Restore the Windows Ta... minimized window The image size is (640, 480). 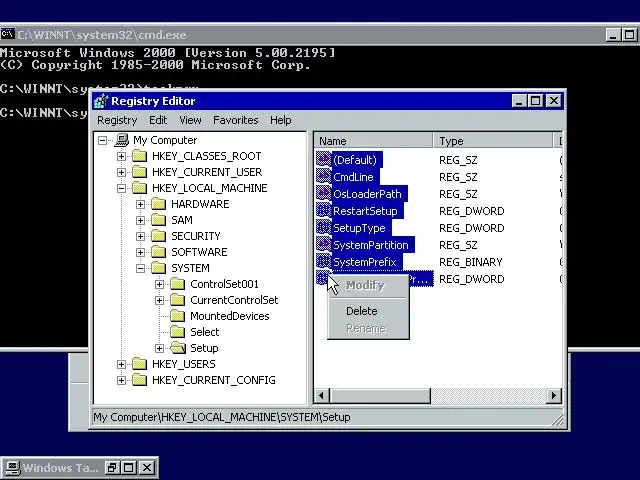[111, 467]
